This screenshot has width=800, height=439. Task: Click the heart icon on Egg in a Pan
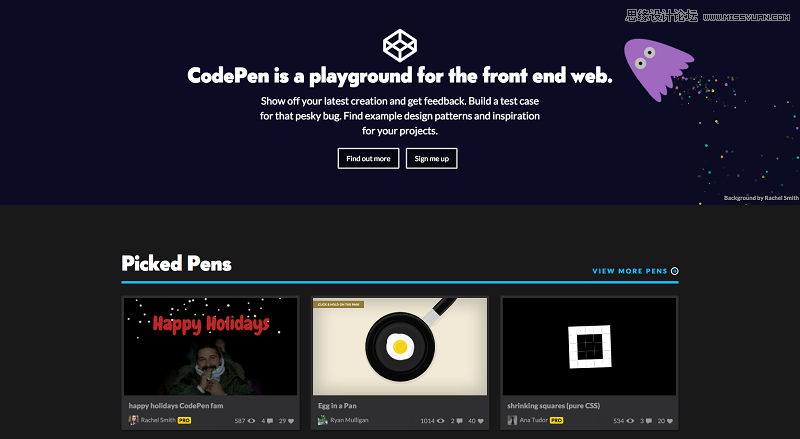(481, 421)
